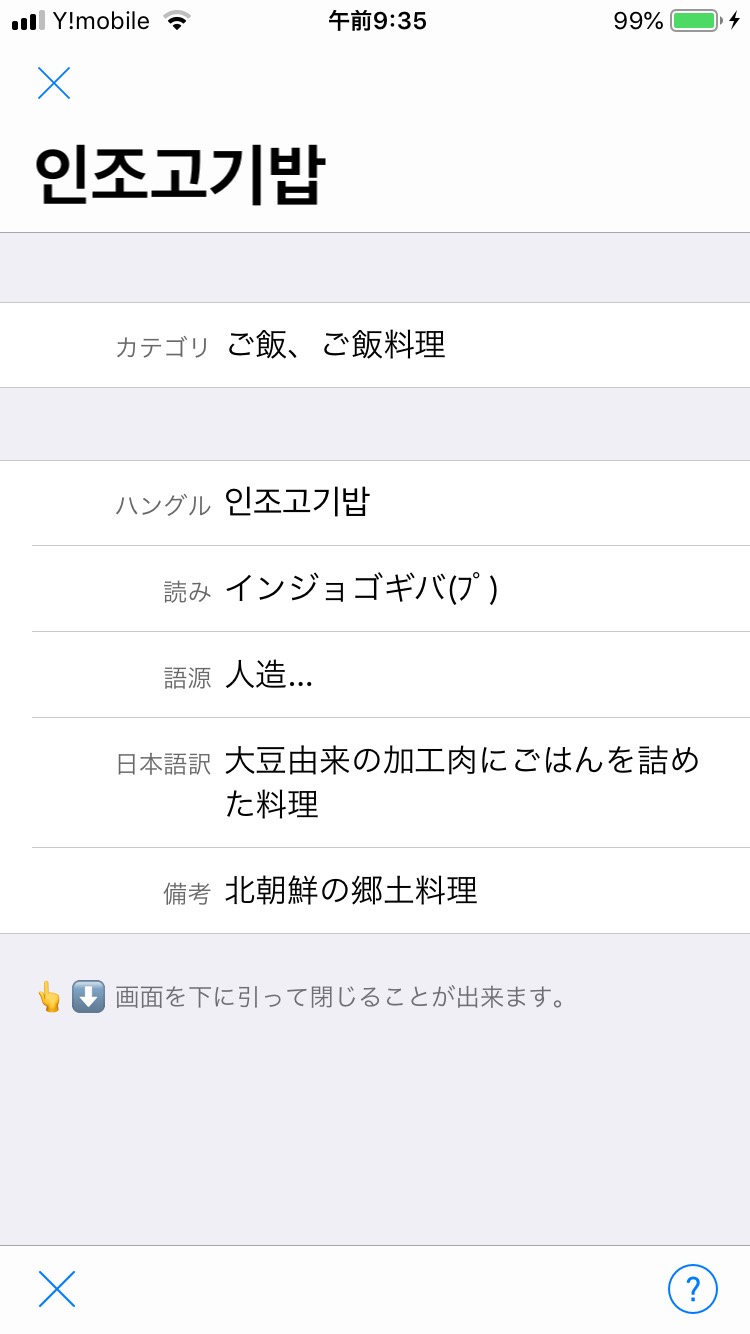Tap the 日本語訳 translation text

[x=462, y=782]
